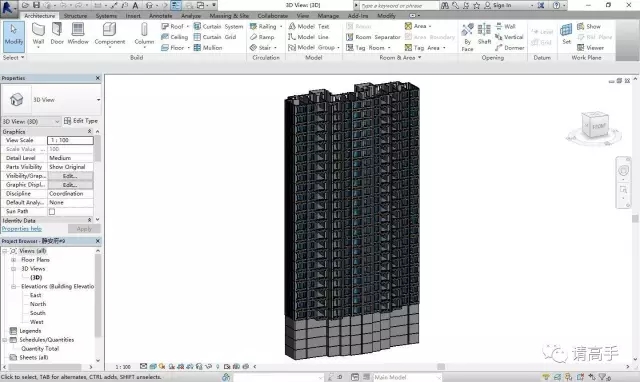The image size is (640, 382).
Task: Select the Railing tool
Action: click(x=266, y=26)
